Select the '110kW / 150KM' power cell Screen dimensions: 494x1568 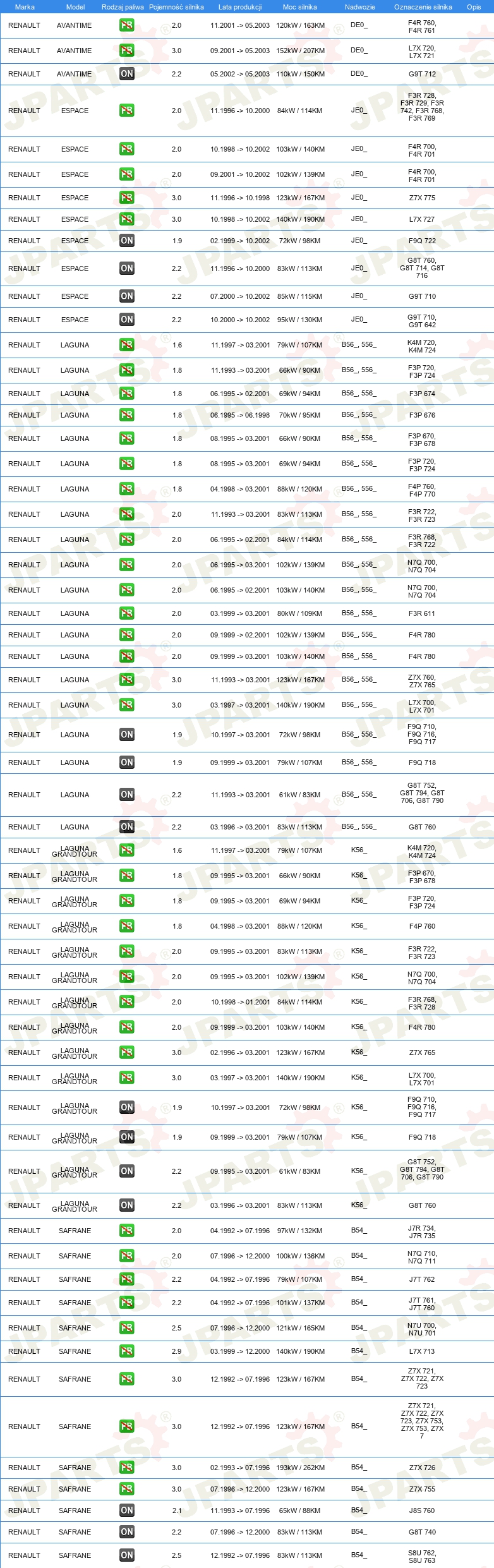(301, 74)
